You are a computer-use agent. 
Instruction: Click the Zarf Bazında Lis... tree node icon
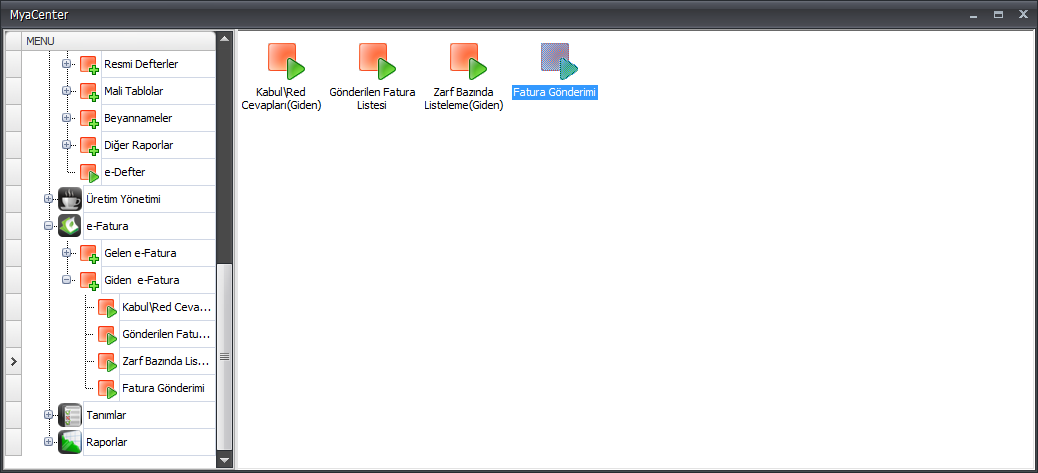pyautogui.click(x=107, y=362)
